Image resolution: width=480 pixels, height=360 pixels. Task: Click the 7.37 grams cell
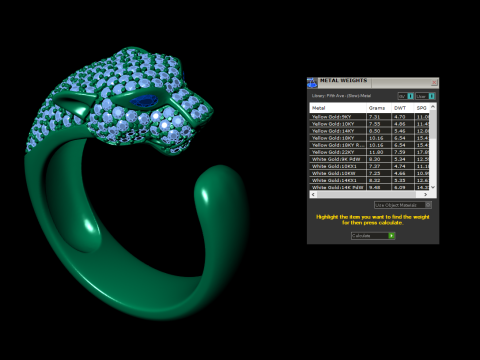pos(379,166)
